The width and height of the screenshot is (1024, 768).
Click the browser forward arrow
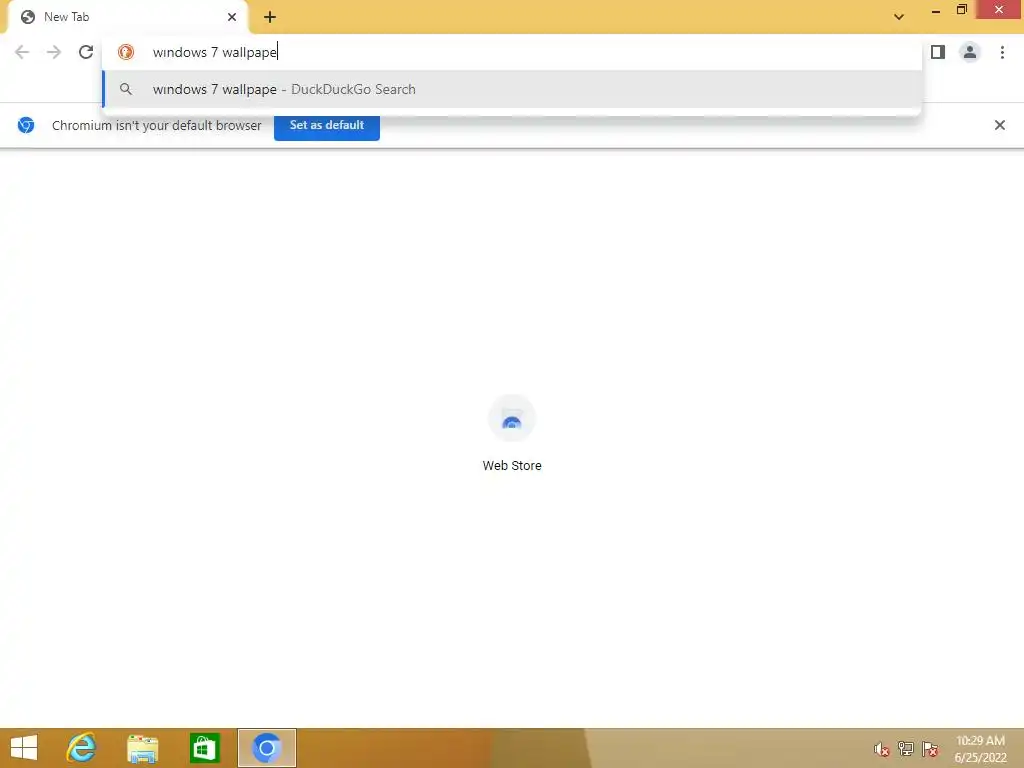coord(54,52)
